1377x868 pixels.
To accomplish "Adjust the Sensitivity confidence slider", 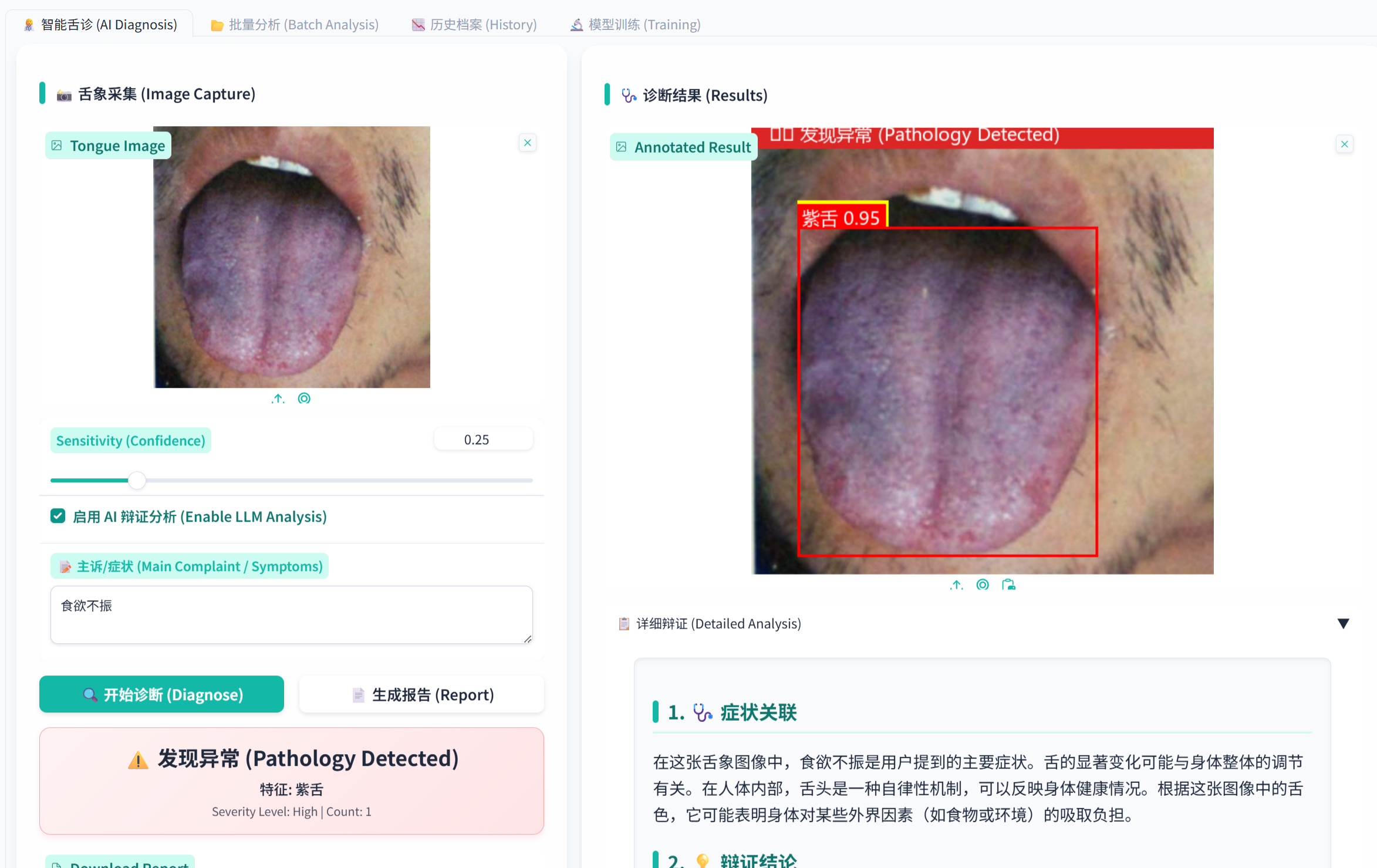I will 137,479.
